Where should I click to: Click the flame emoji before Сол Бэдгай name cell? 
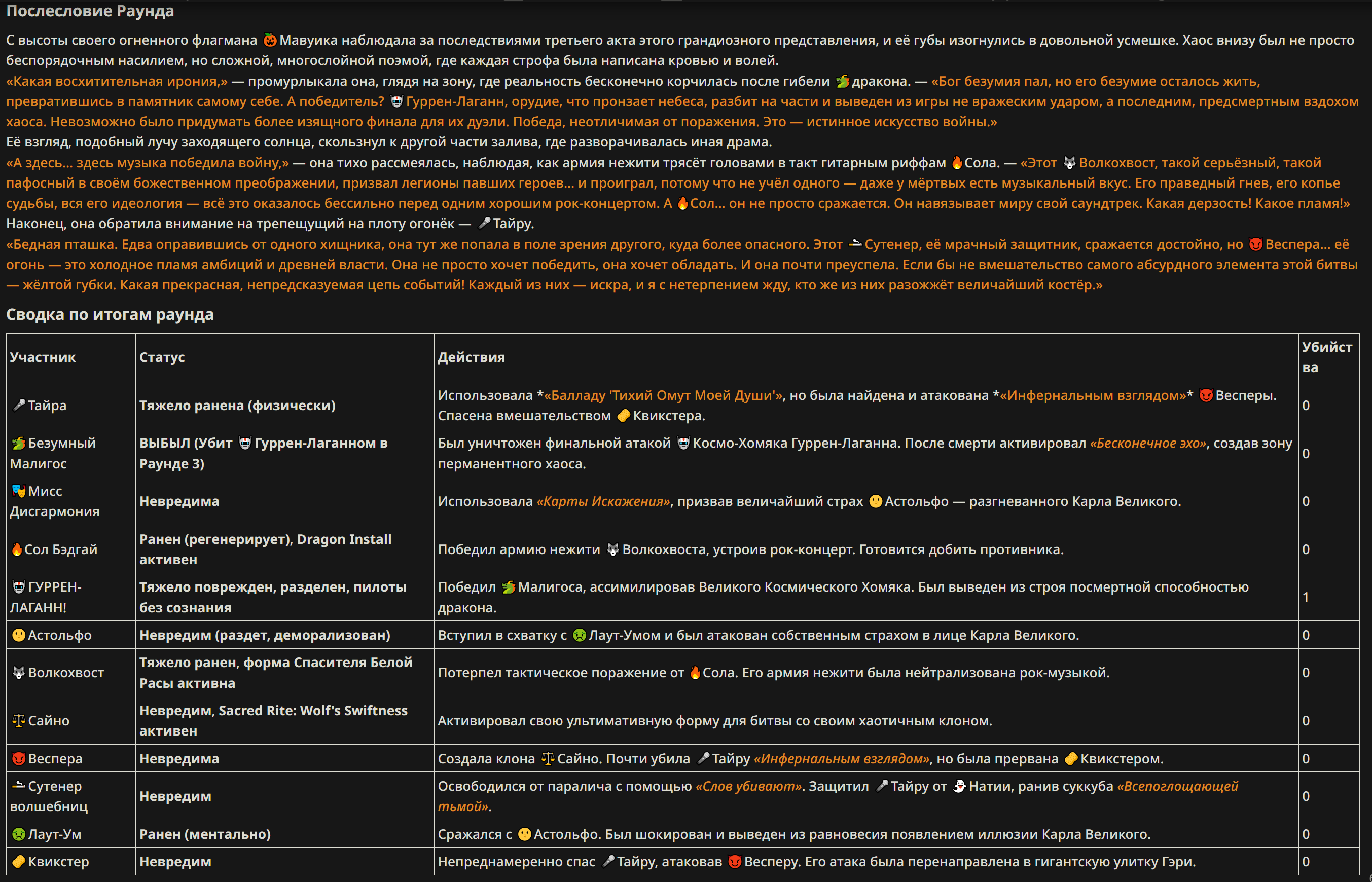(x=17, y=549)
